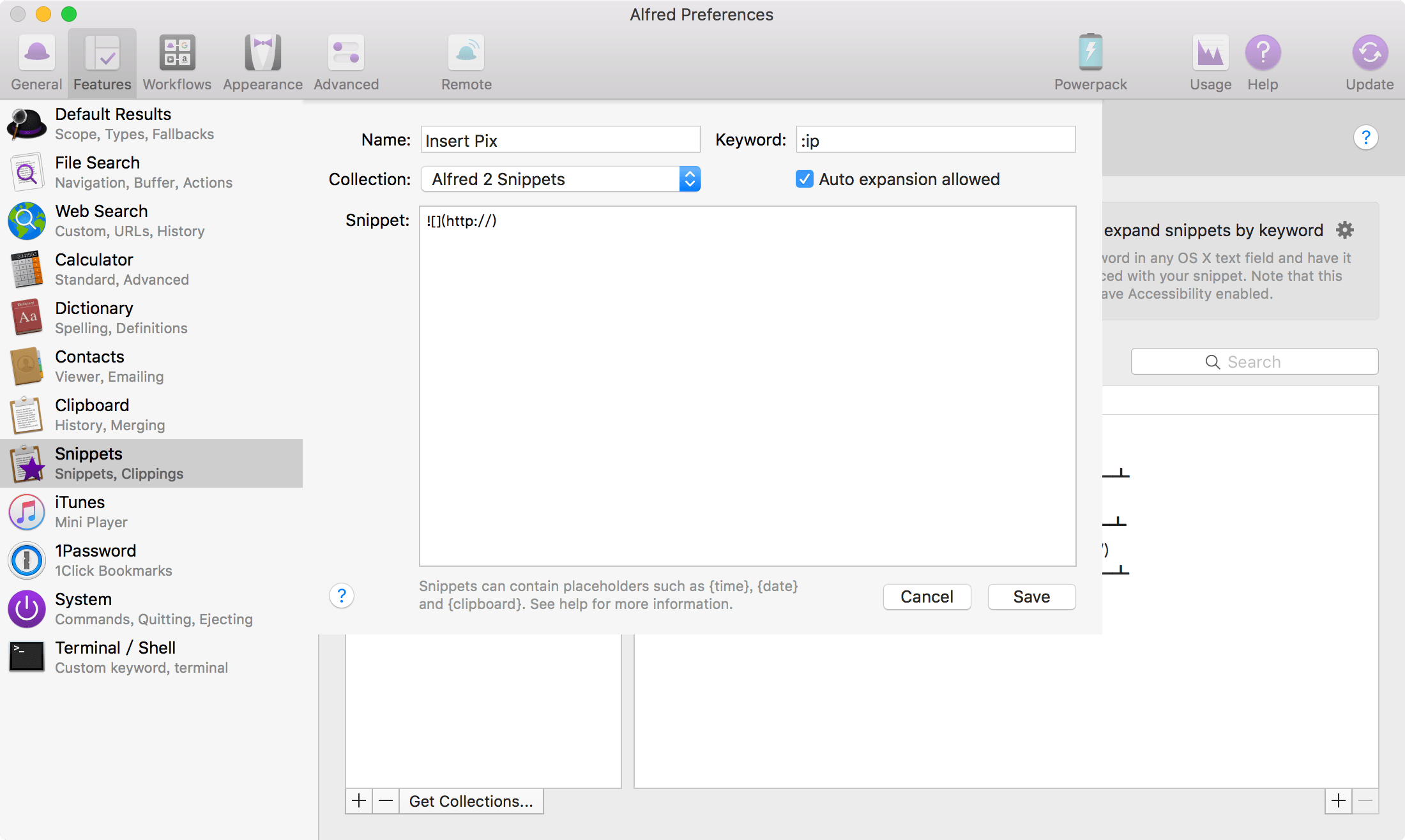The height and width of the screenshot is (840, 1405).
Task: Open the General preferences tab
Action: (x=36, y=63)
